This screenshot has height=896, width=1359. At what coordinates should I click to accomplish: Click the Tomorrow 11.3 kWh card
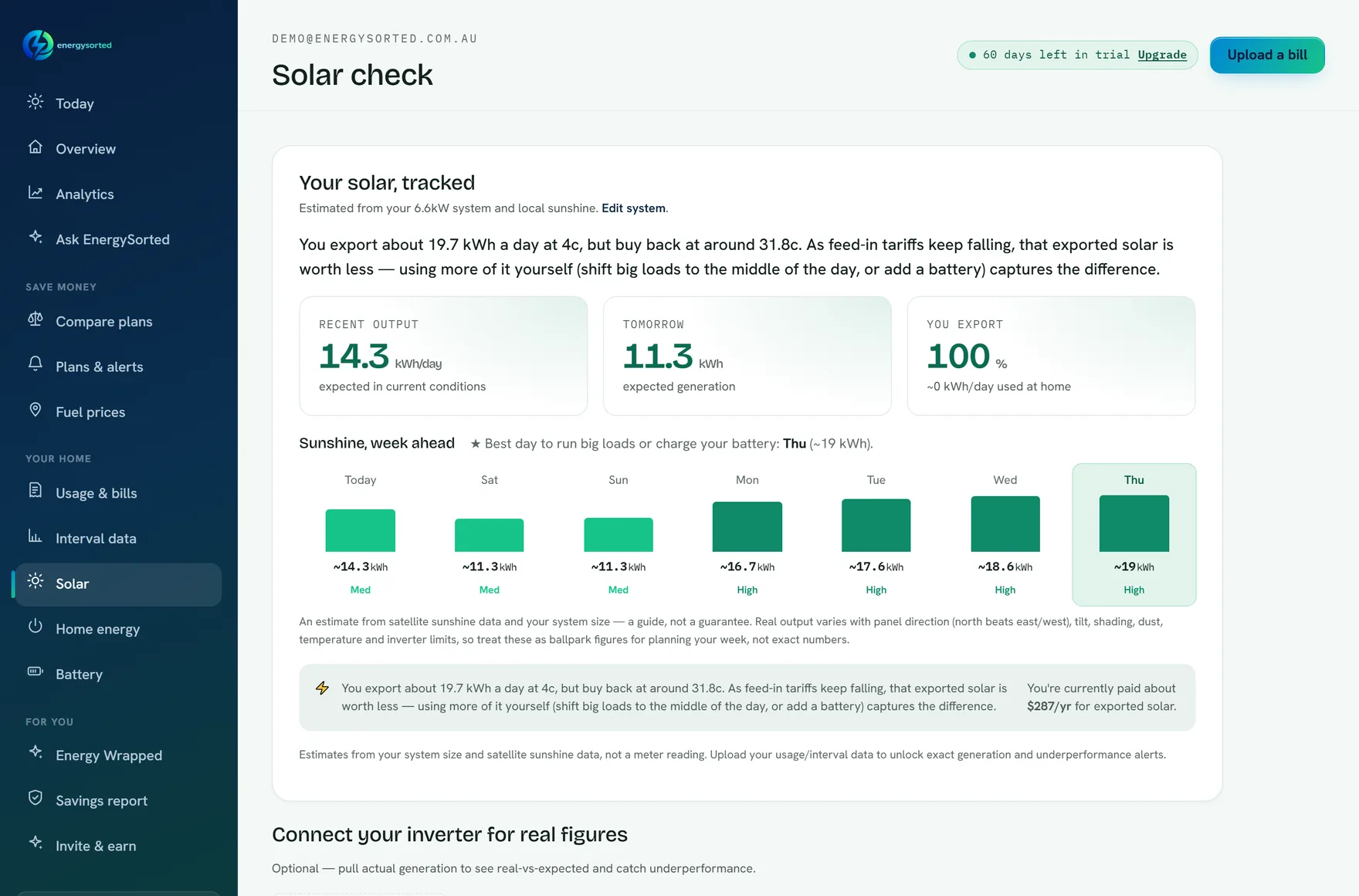pos(747,356)
